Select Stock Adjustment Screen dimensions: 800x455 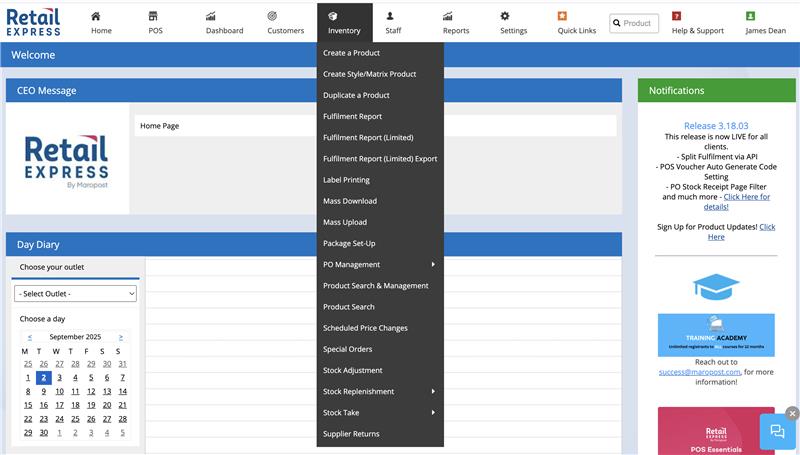(353, 370)
